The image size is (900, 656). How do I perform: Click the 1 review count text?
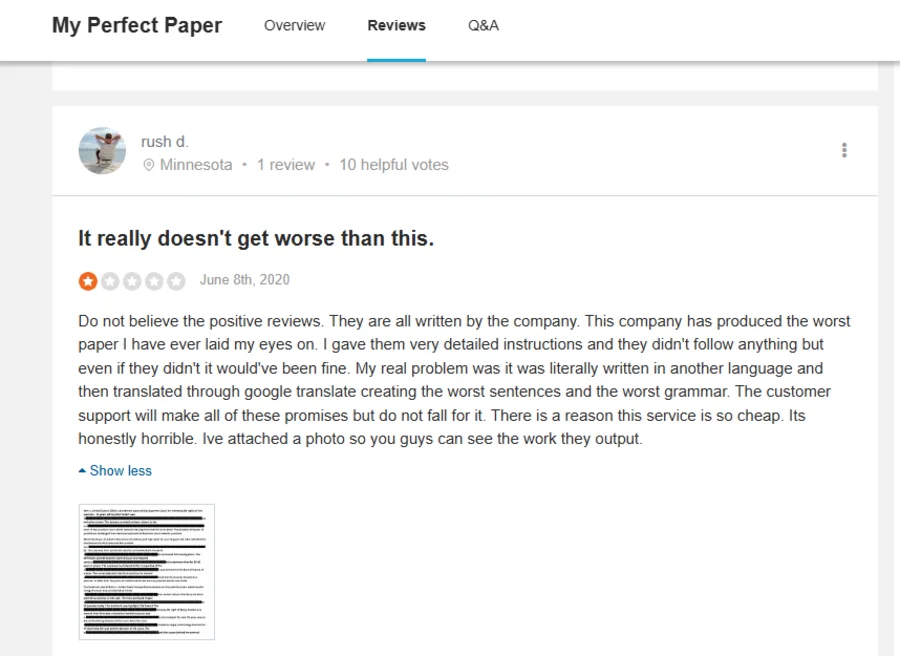click(286, 165)
